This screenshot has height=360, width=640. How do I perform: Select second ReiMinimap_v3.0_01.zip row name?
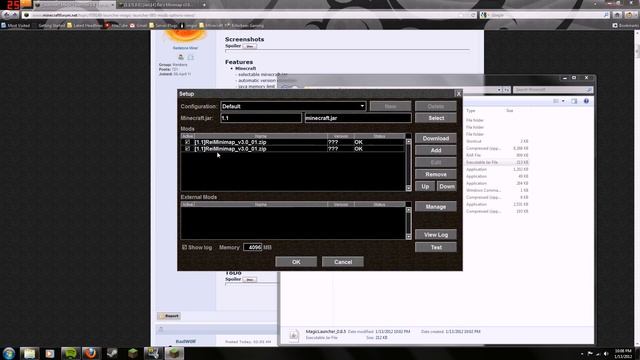[x=230, y=149]
